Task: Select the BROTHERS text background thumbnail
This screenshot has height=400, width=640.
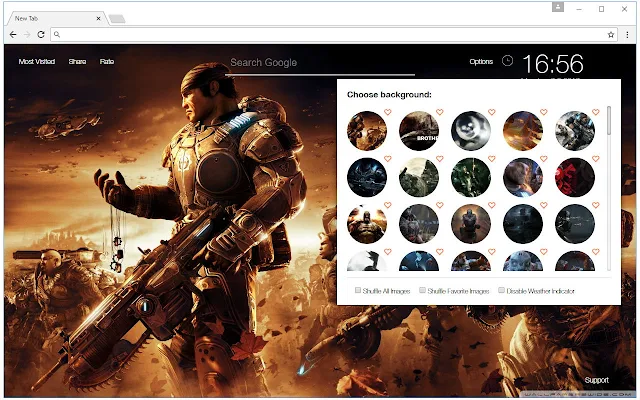Action: coord(419,131)
